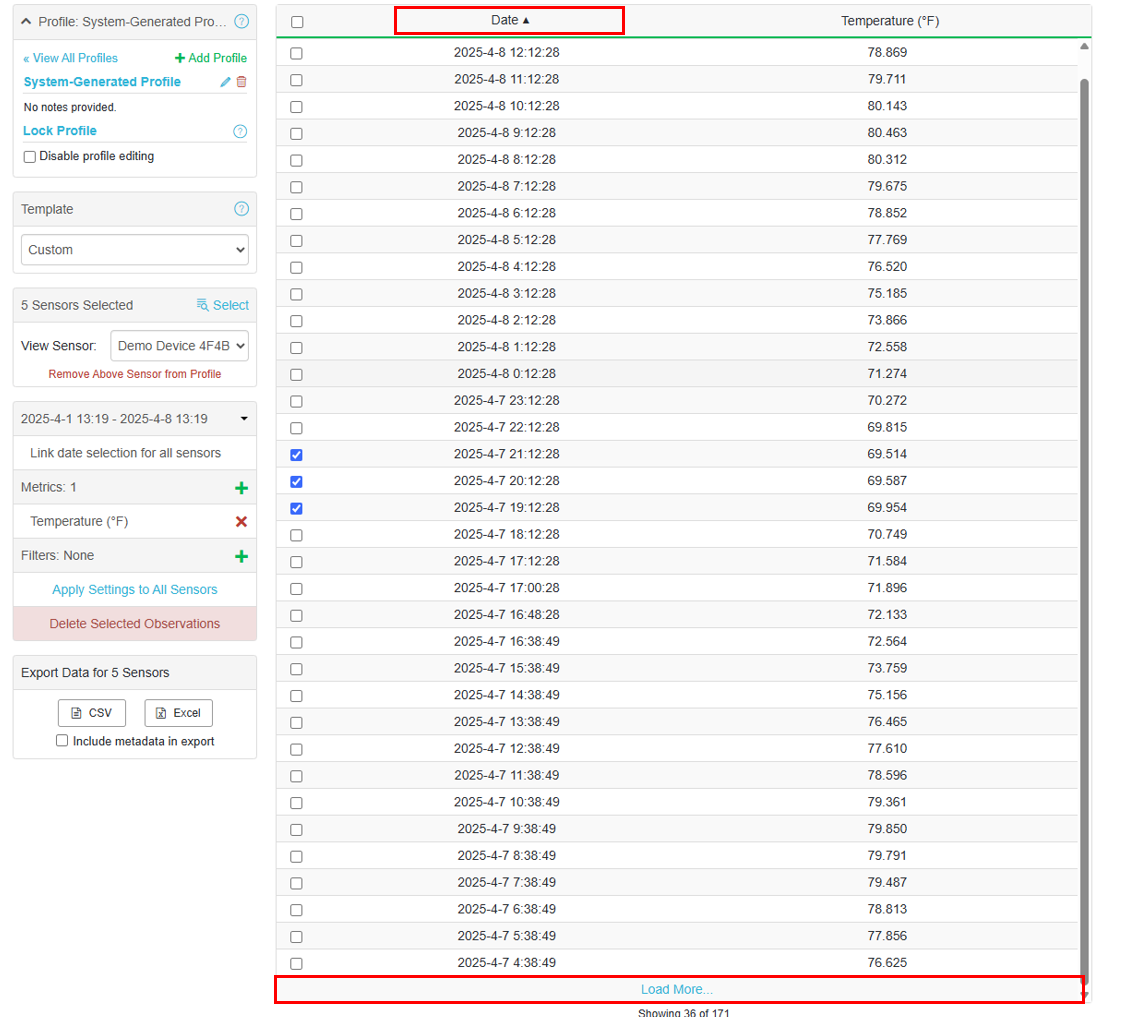Export data as CSV
1124x1017 pixels.
point(92,713)
